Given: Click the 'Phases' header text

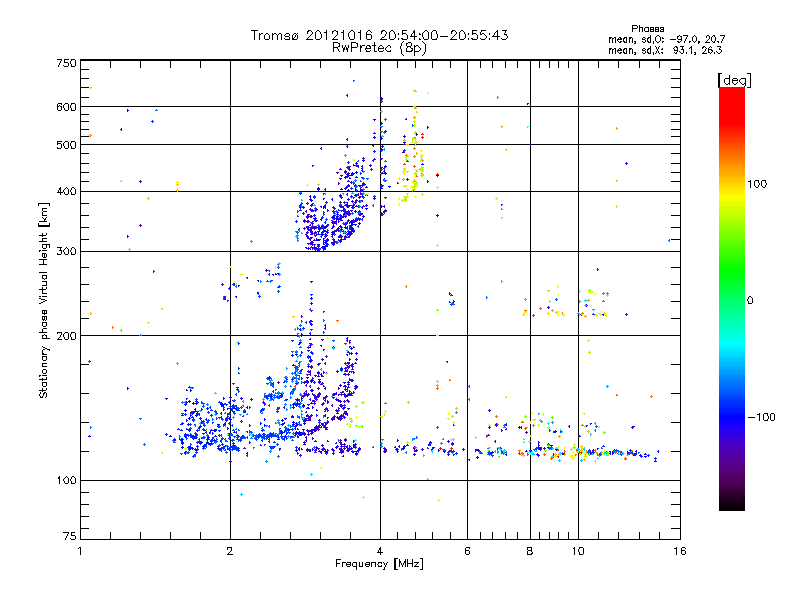Looking at the screenshot, I should (x=647, y=29).
